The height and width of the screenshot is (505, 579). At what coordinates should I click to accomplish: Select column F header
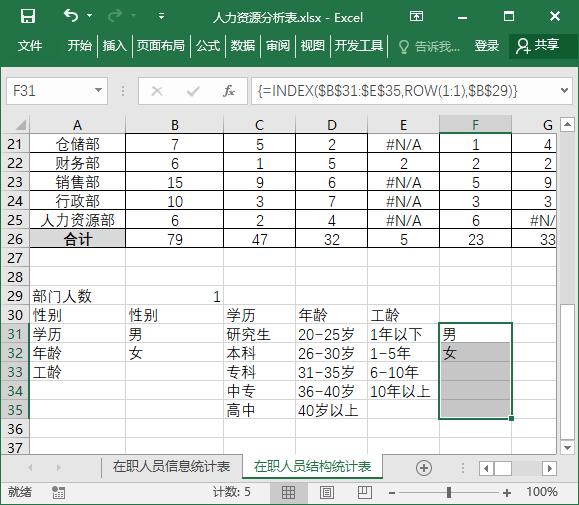(x=476, y=125)
